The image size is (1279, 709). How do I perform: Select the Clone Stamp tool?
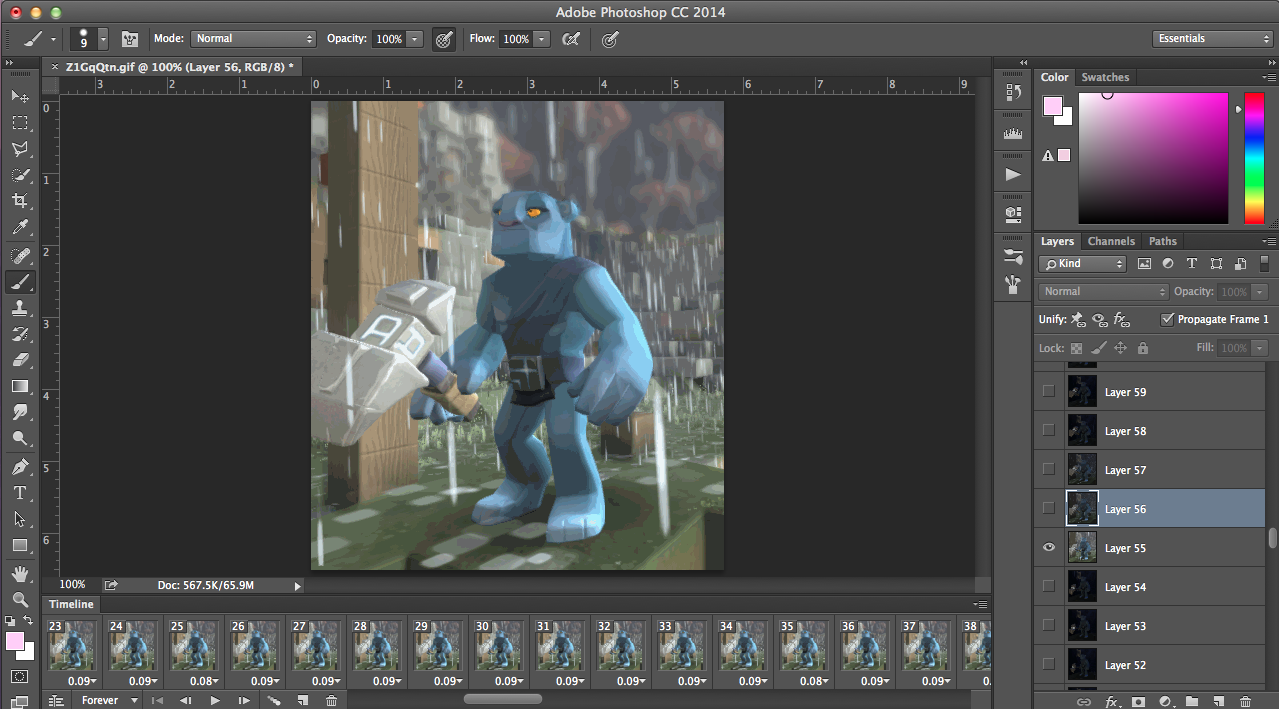[x=20, y=308]
